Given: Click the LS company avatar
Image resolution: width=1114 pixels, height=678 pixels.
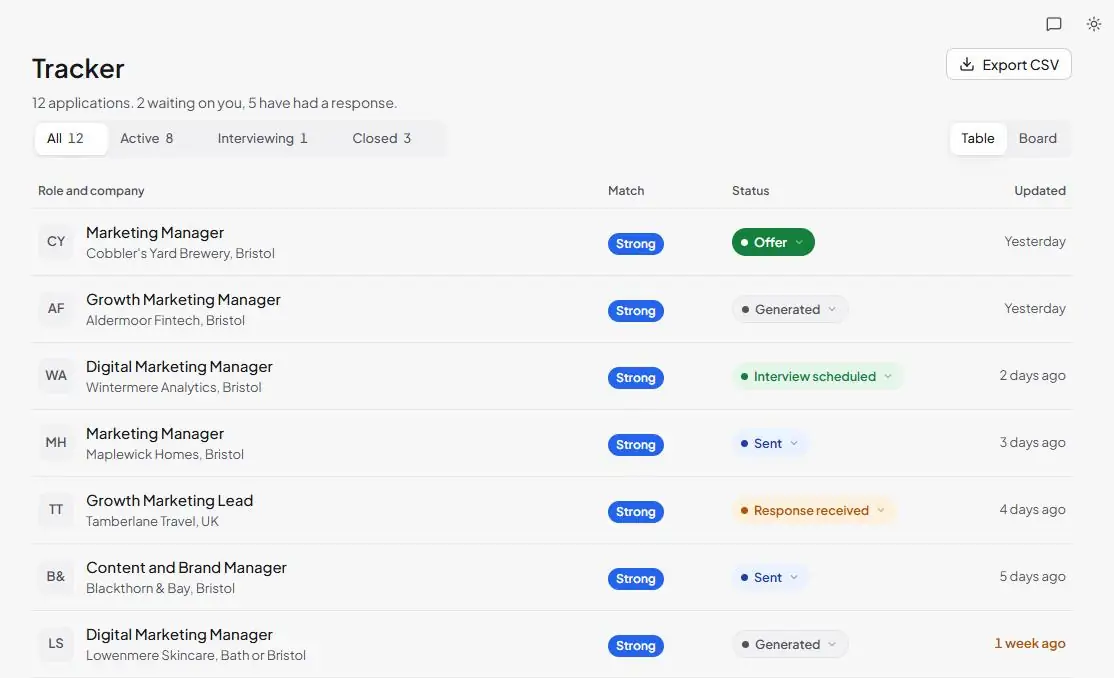Looking at the screenshot, I should tap(56, 643).
